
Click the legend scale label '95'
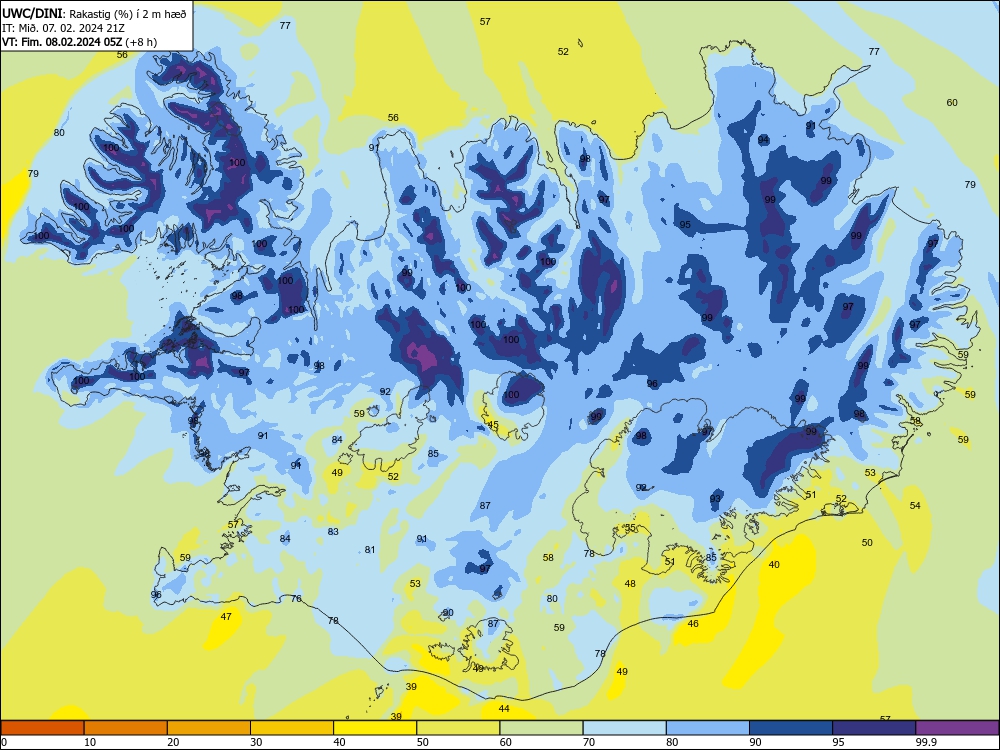tap(839, 742)
